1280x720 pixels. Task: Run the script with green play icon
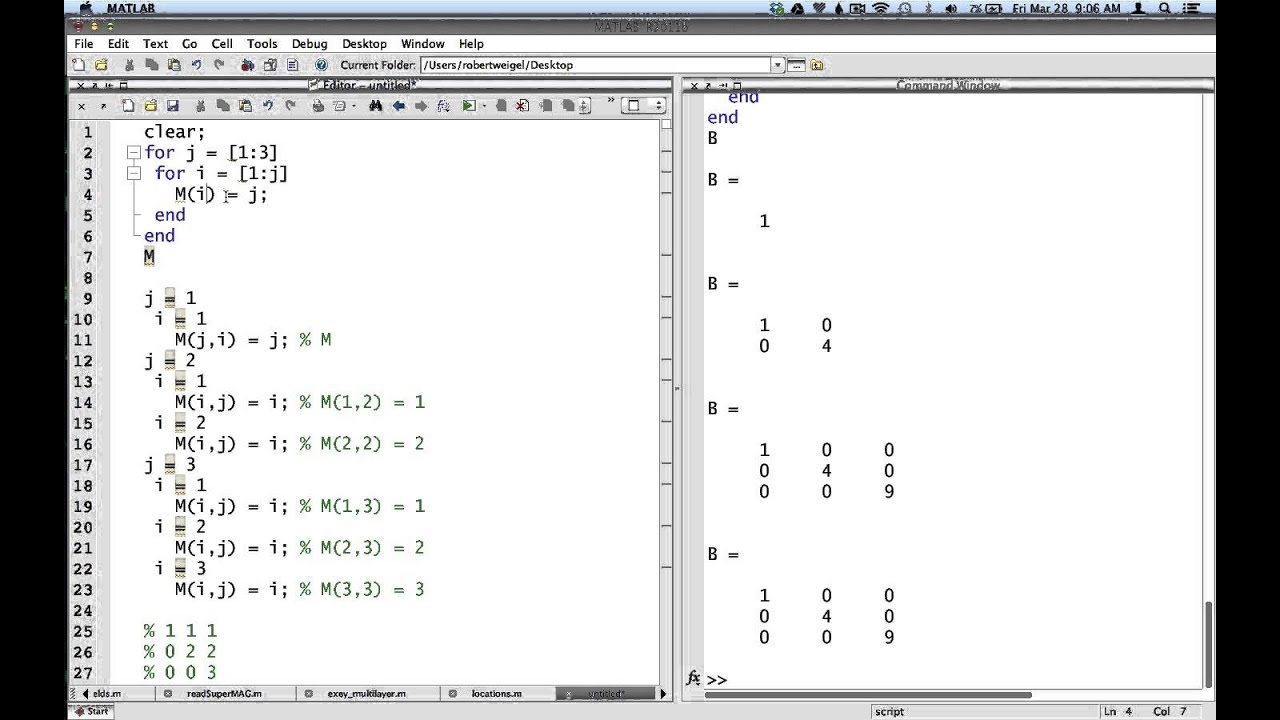click(x=468, y=105)
